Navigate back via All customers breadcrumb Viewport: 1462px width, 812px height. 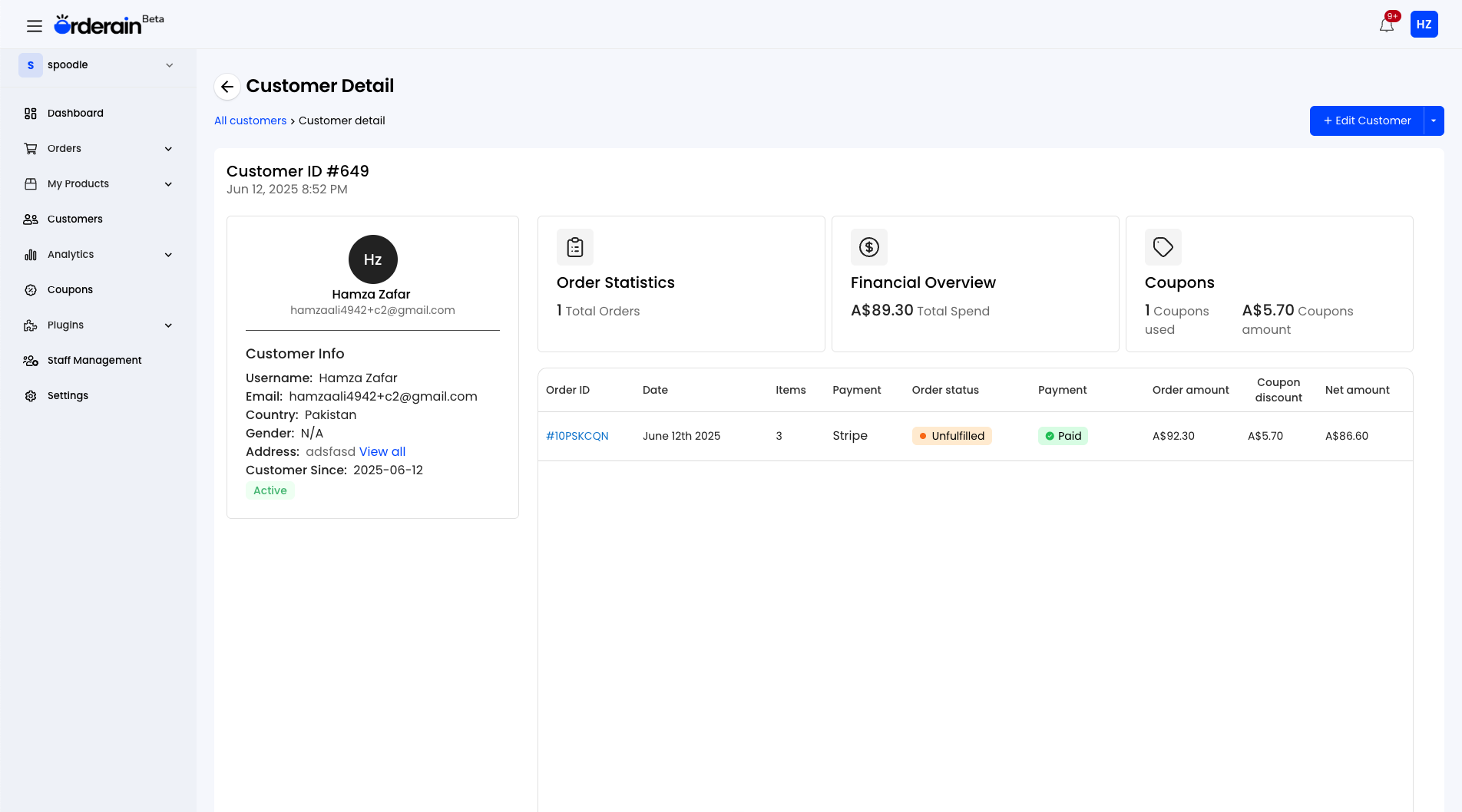pyautogui.click(x=250, y=120)
